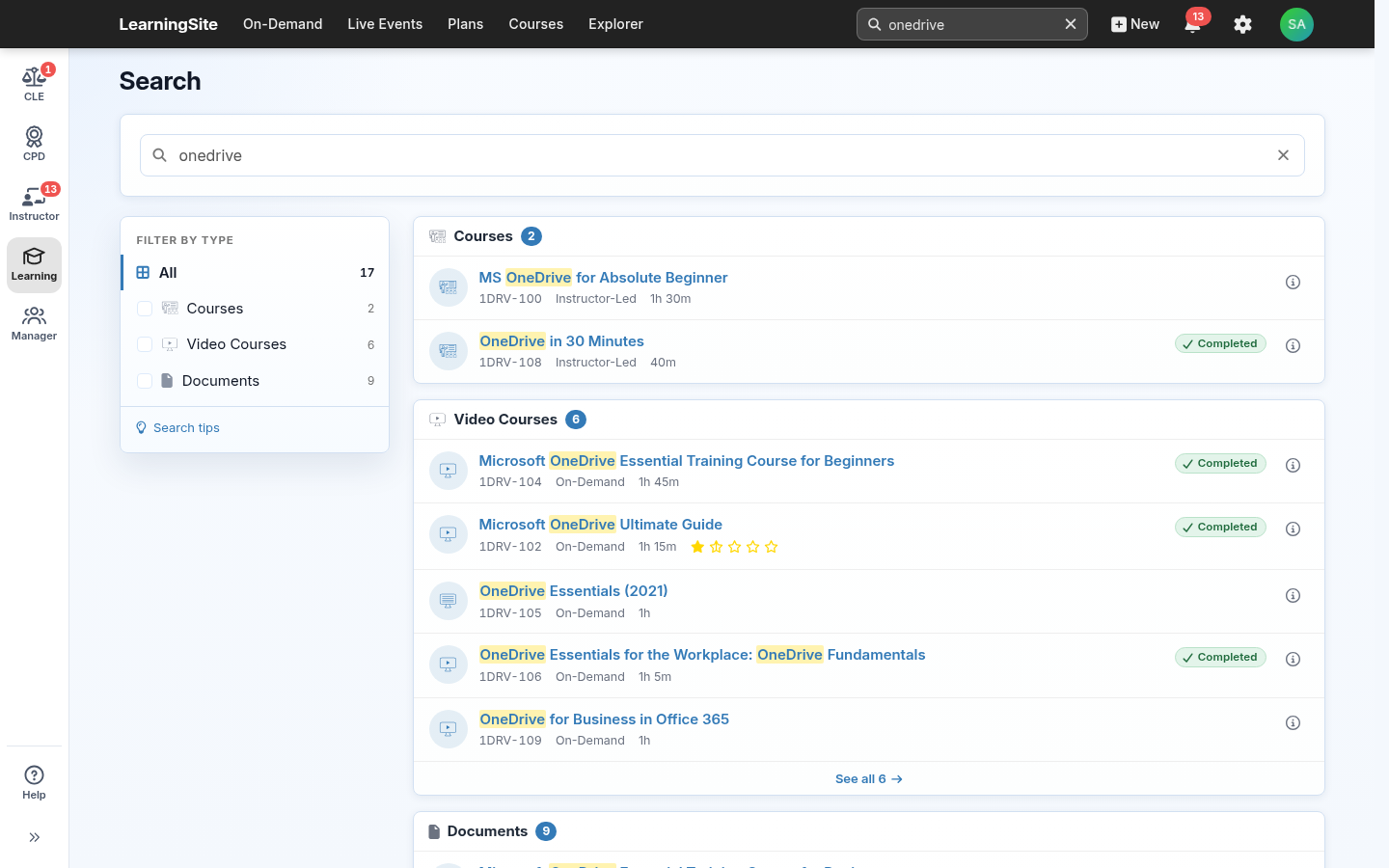Check the Courses filter checkbox
Screen dimensions: 1389x868
(145, 309)
